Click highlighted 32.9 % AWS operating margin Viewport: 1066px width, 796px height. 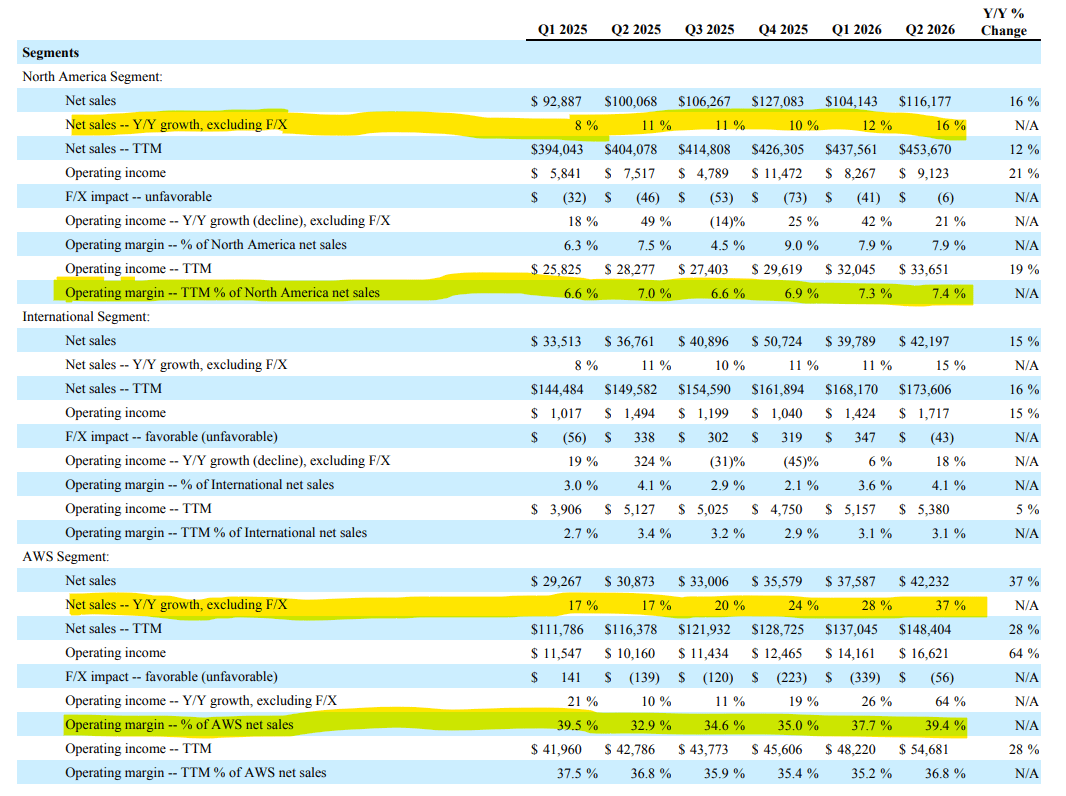651,725
